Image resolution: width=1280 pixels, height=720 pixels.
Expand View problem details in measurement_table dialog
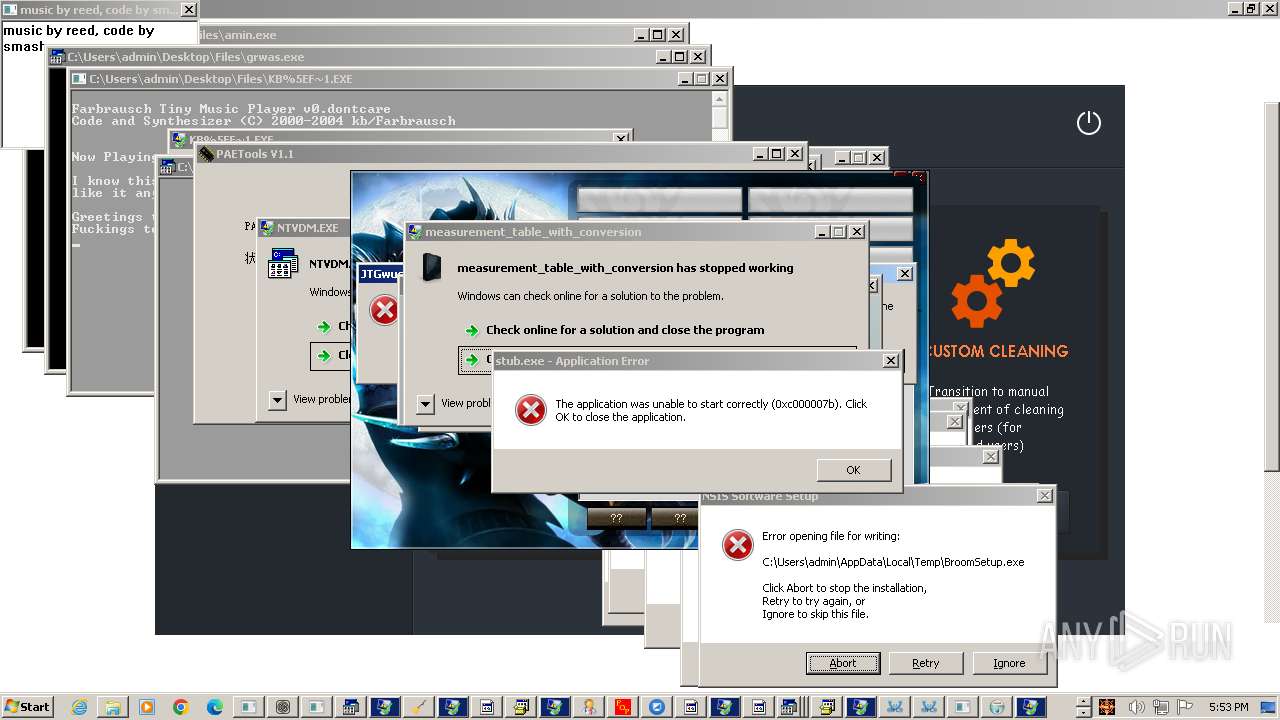coord(425,404)
